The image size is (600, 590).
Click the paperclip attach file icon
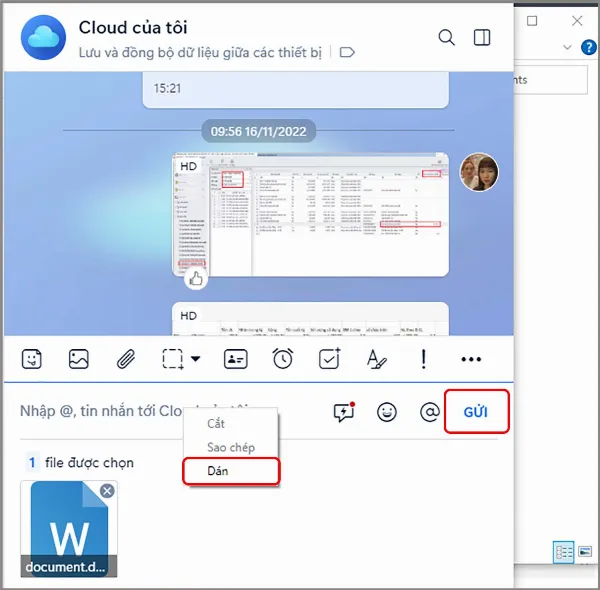pyautogui.click(x=126, y=359)
